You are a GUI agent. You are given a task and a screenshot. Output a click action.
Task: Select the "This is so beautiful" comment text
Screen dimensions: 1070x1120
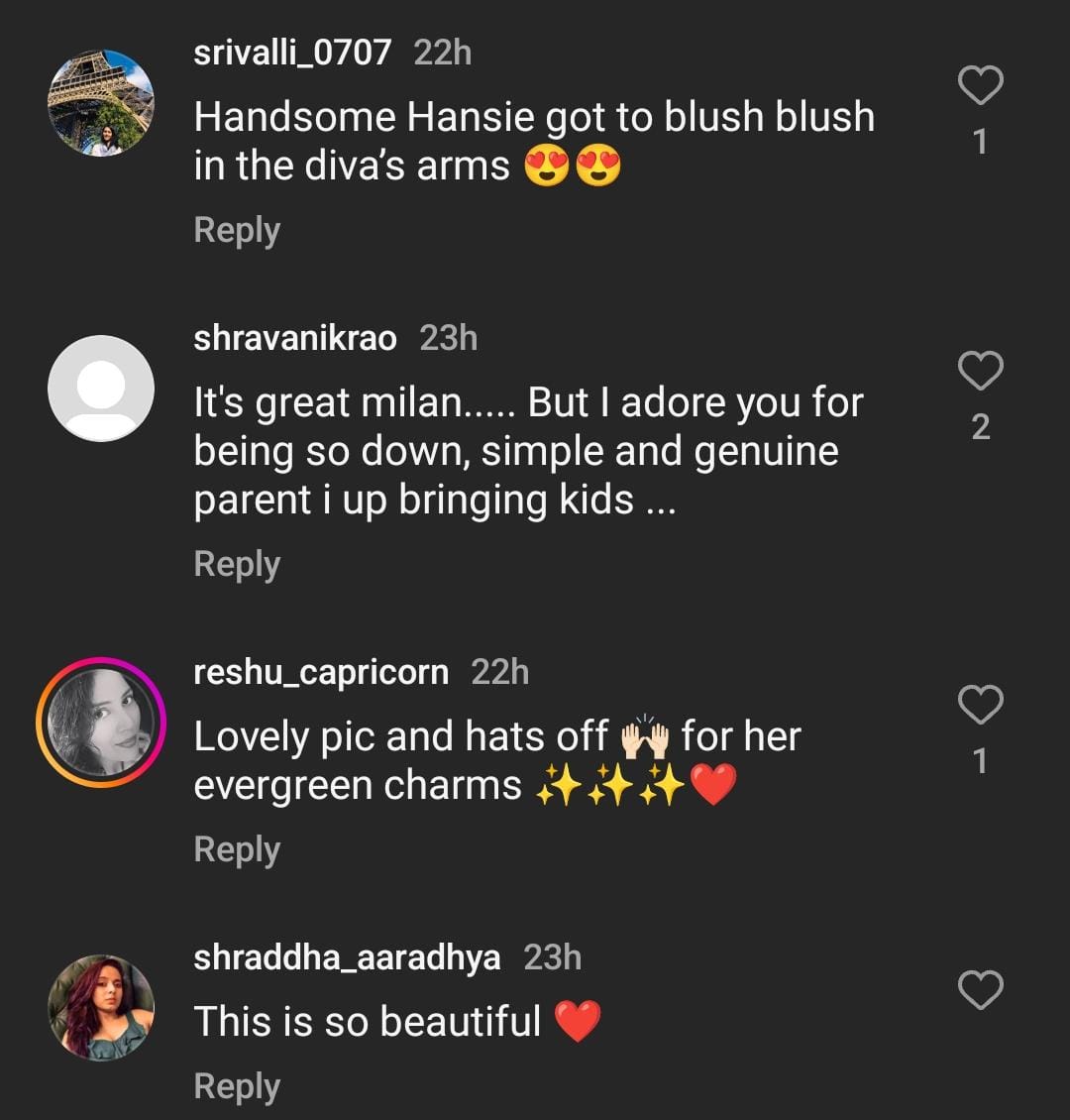click(368, 1022)
